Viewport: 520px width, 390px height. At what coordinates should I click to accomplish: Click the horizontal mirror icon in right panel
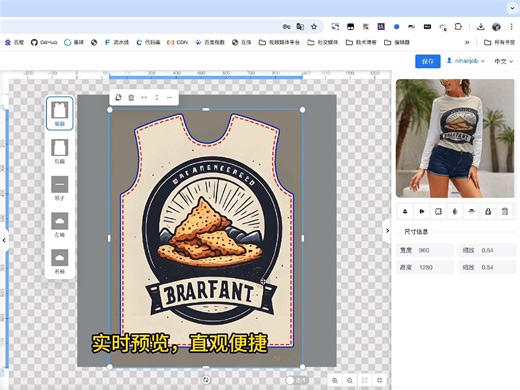[x=455, y=211]
